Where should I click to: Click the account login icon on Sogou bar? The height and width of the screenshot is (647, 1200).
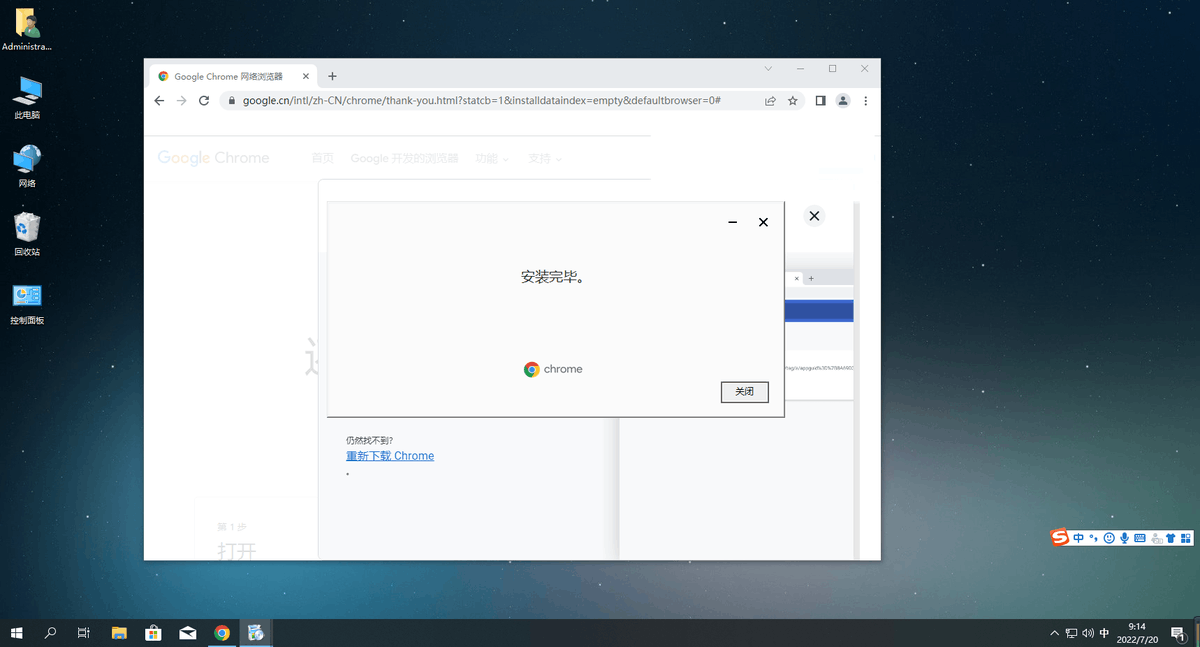coord(1156,538)
